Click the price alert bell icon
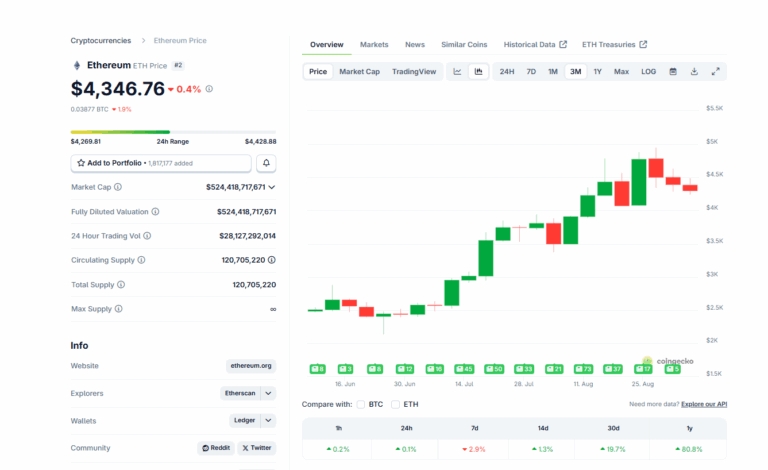The image size is (768, 470). click(266, 163)
